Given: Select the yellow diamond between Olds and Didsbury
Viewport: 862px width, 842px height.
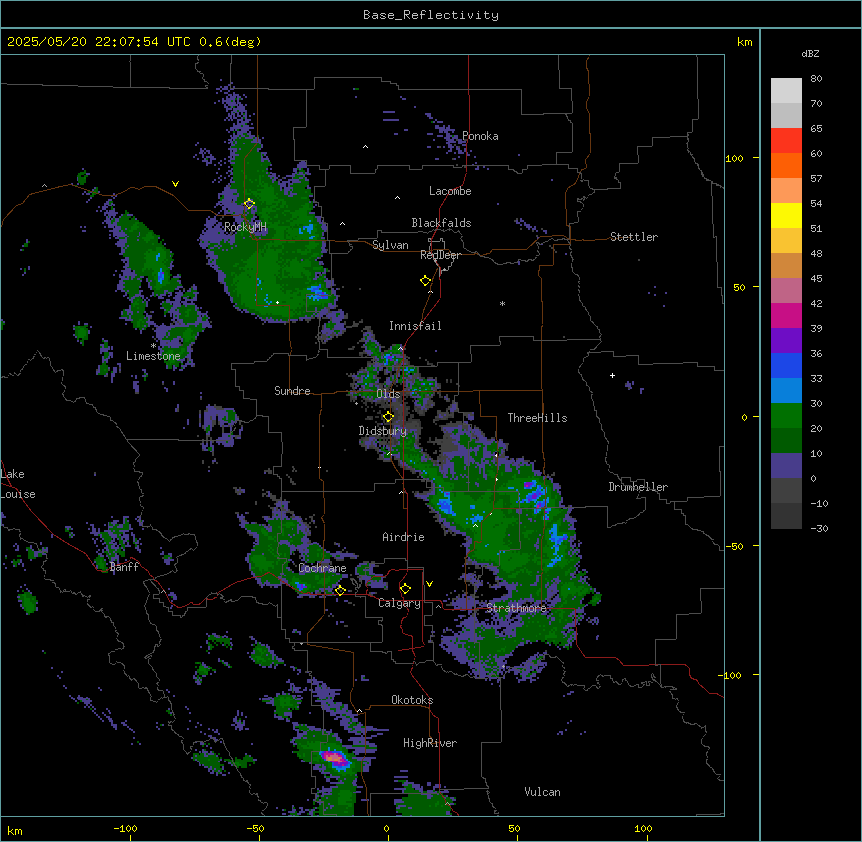Looking at the screenshot, I should click(x=388, y=416).
